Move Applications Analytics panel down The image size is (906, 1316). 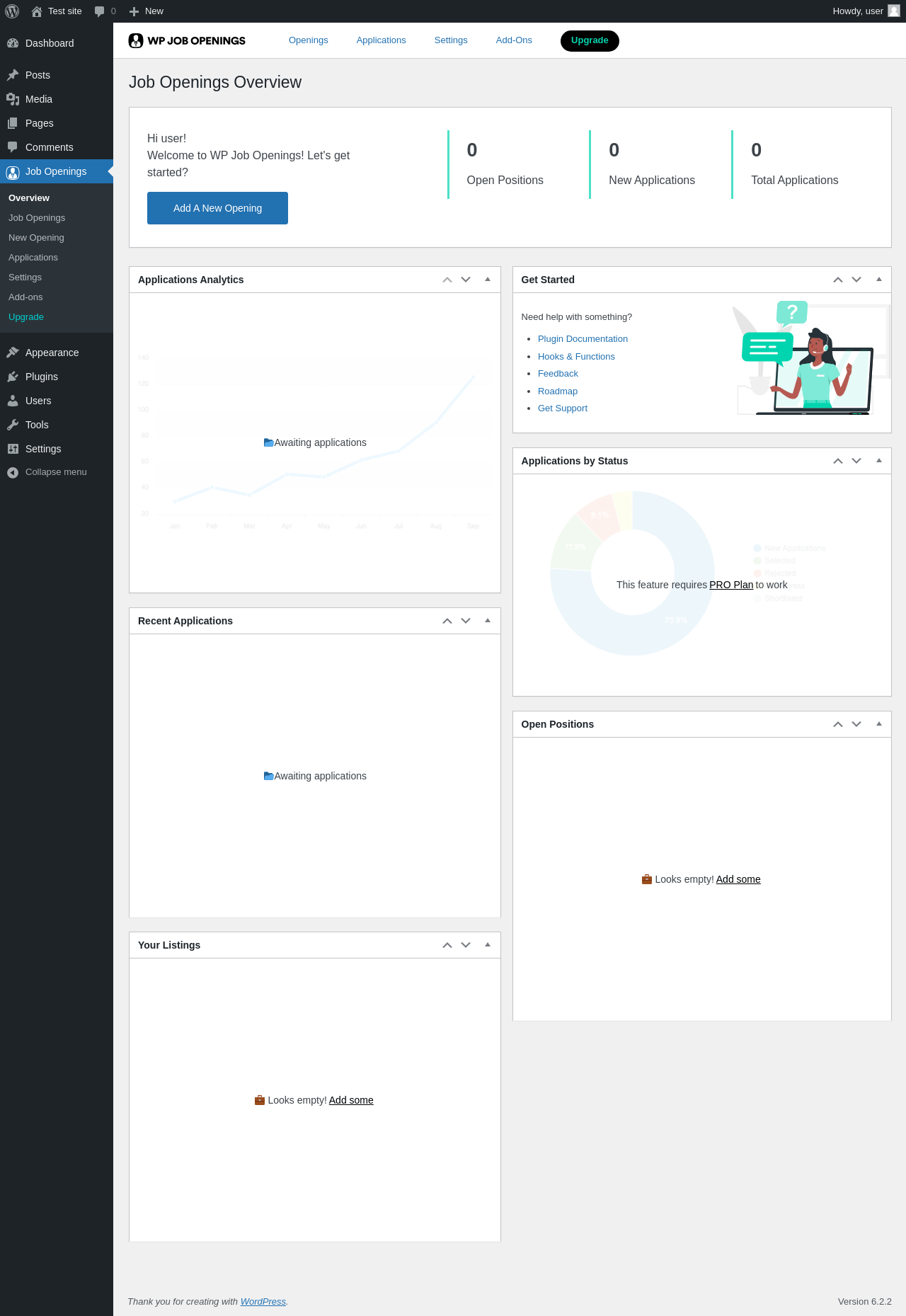tap(466, 280)
